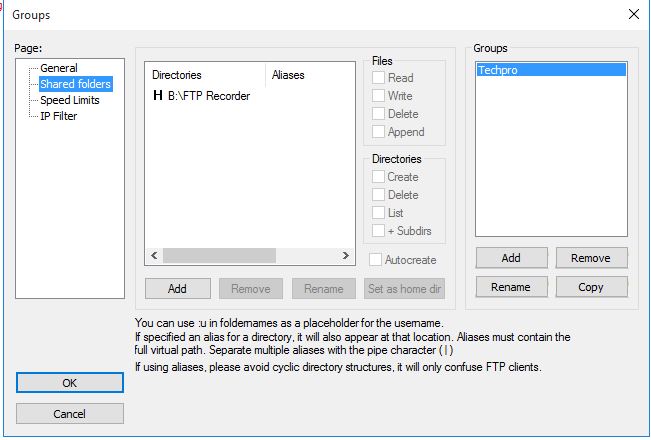Toggle Autocreate checkbox
The image size is (651, 440).
(375, 260)
